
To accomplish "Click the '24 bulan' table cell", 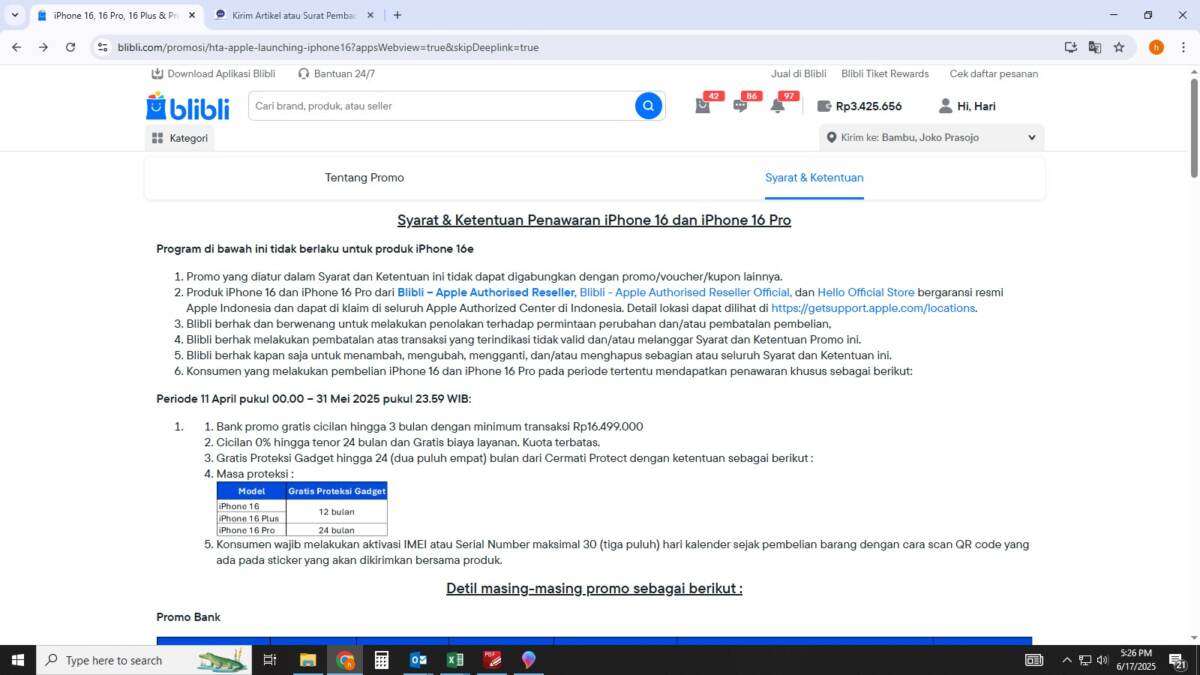I will point(336,530).
